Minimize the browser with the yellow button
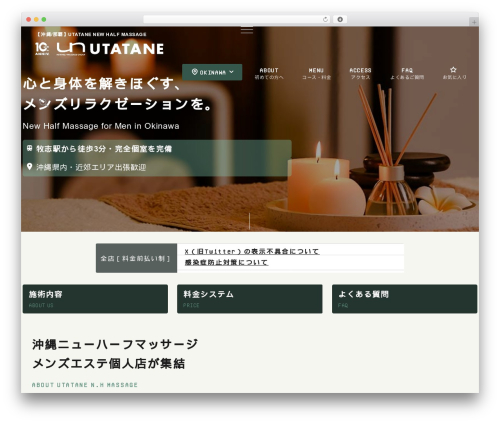Image resolution: width=500 pixels, height=423 pixels. point(36,19)
